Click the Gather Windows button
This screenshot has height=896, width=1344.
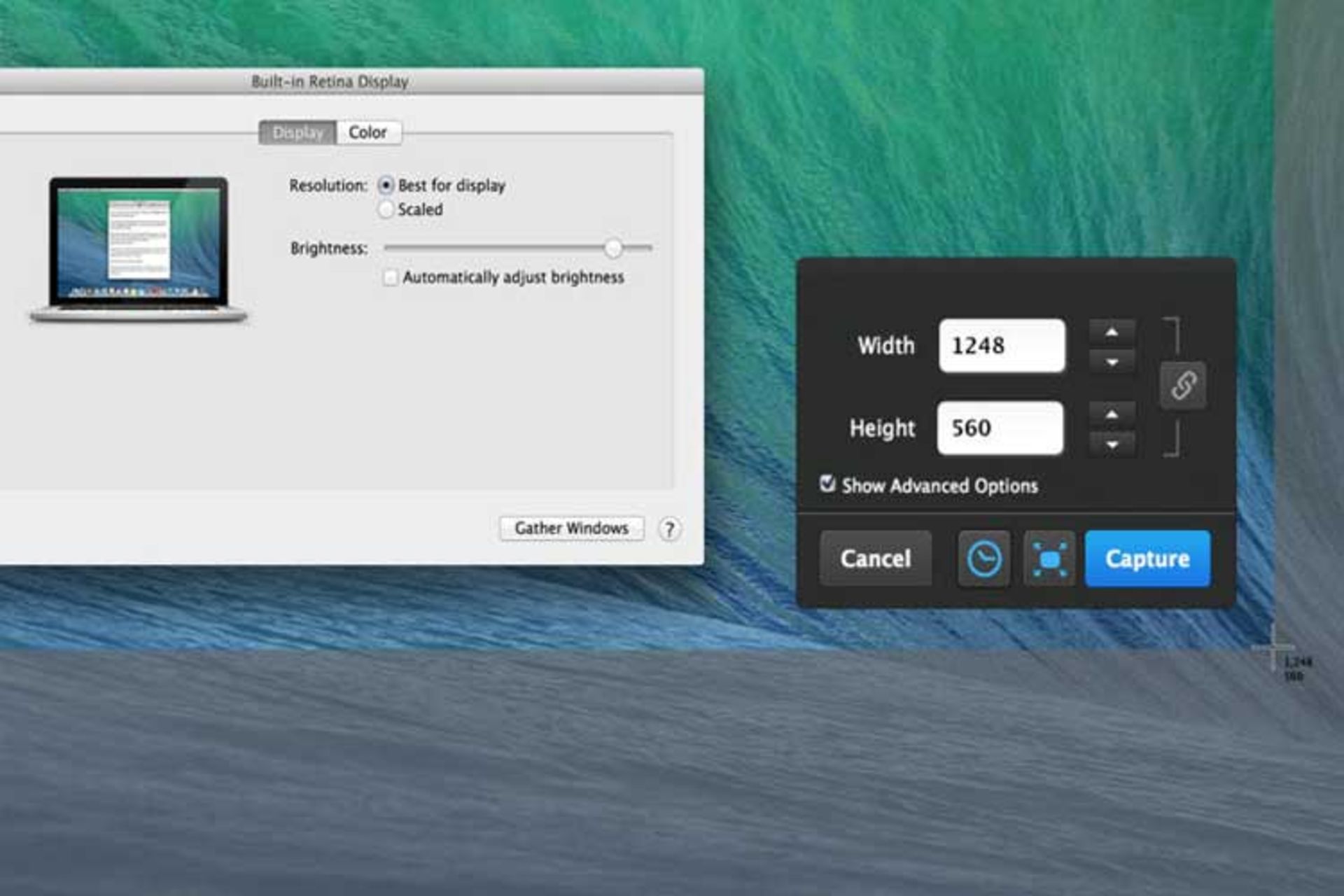pos(571,528)
